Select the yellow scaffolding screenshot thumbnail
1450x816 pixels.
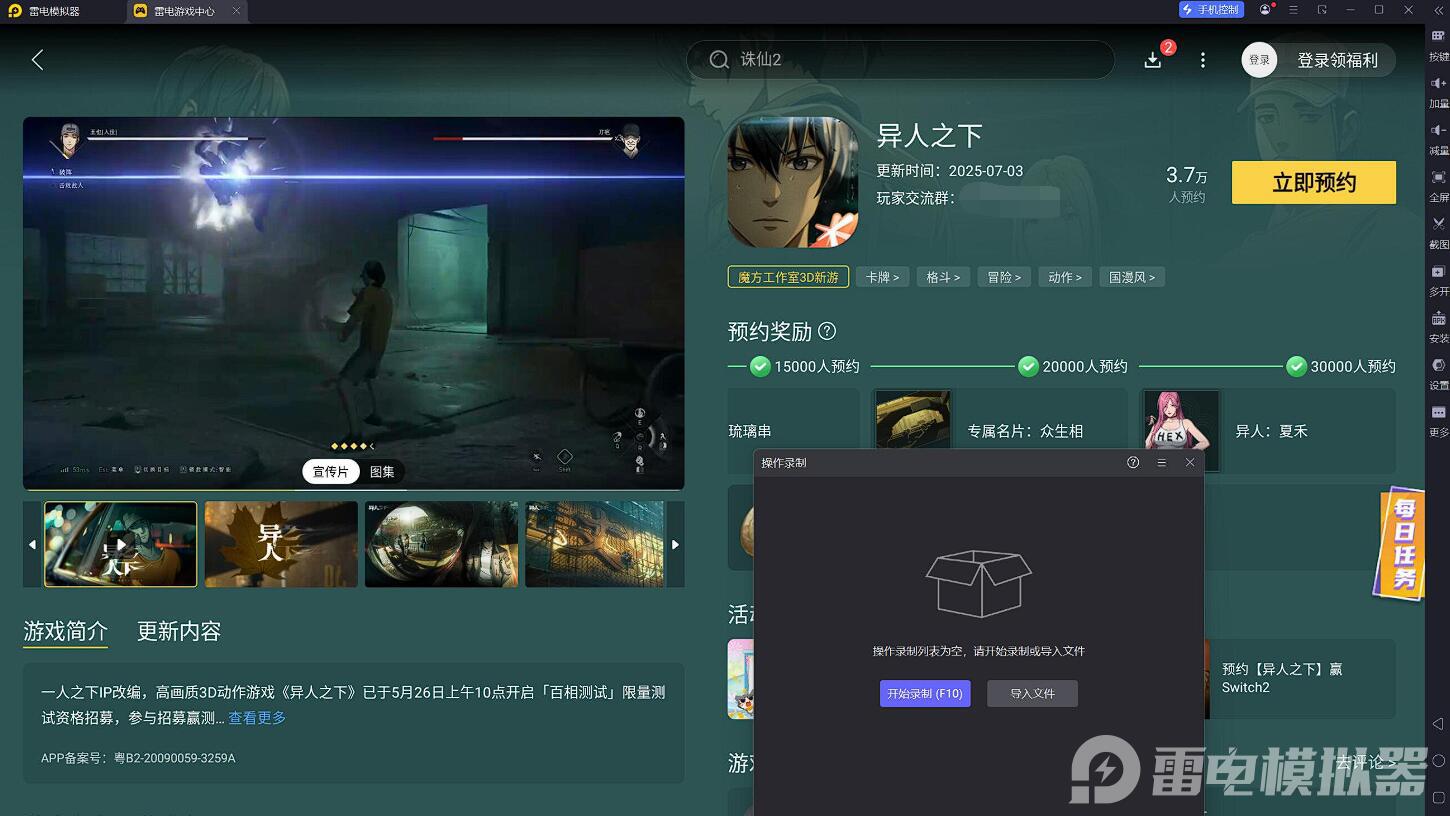(595, 544)
